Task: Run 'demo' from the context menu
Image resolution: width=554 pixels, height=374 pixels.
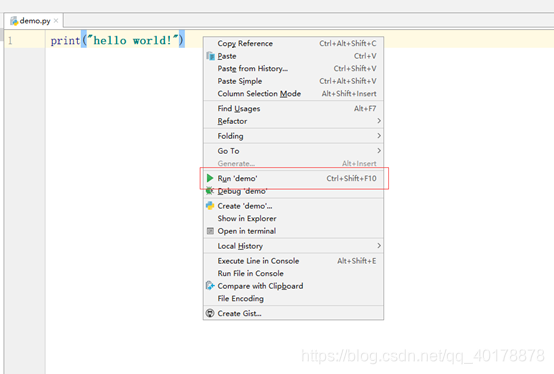Action: [x=293, y=178]
